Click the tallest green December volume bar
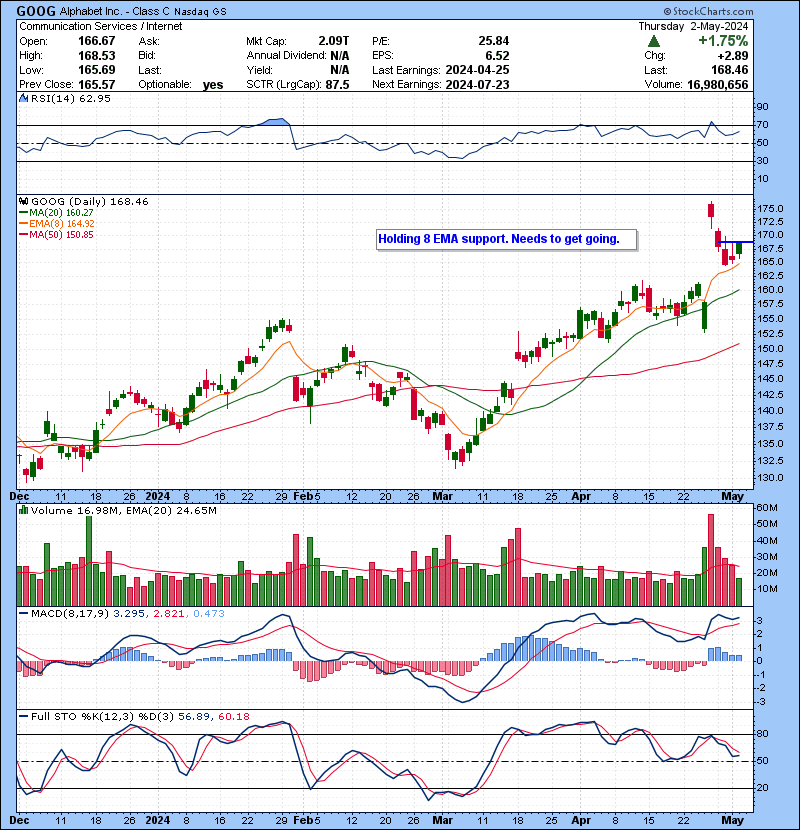This screenshot has width=800, height=830. [x=89, y=561]
